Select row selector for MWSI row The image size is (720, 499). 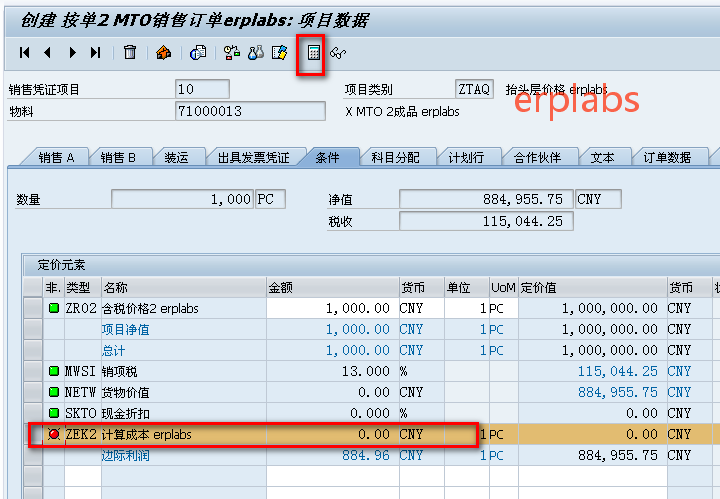[x=33, y=371]
